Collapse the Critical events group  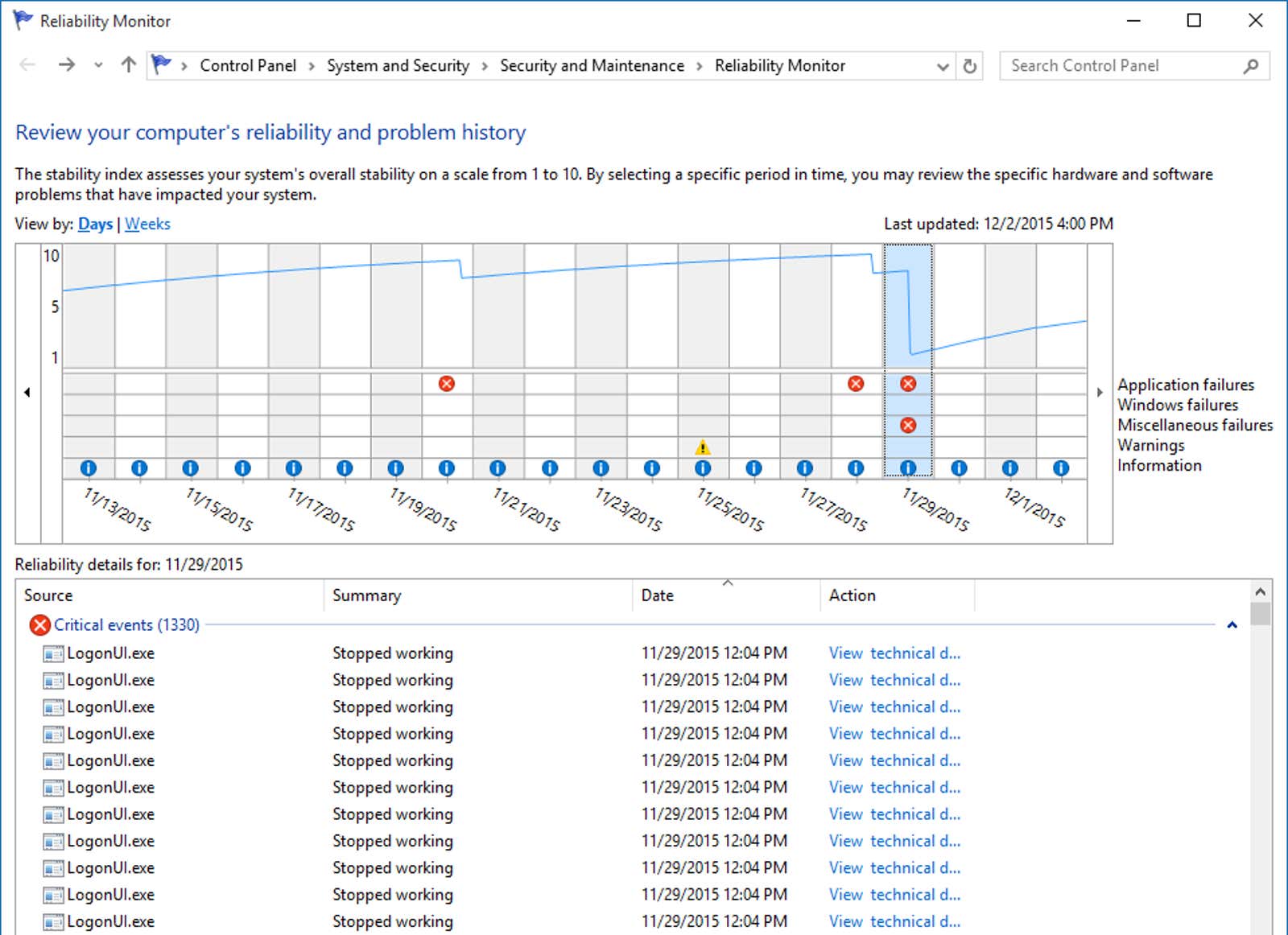pyautogui.click(x=1232, y=625)
